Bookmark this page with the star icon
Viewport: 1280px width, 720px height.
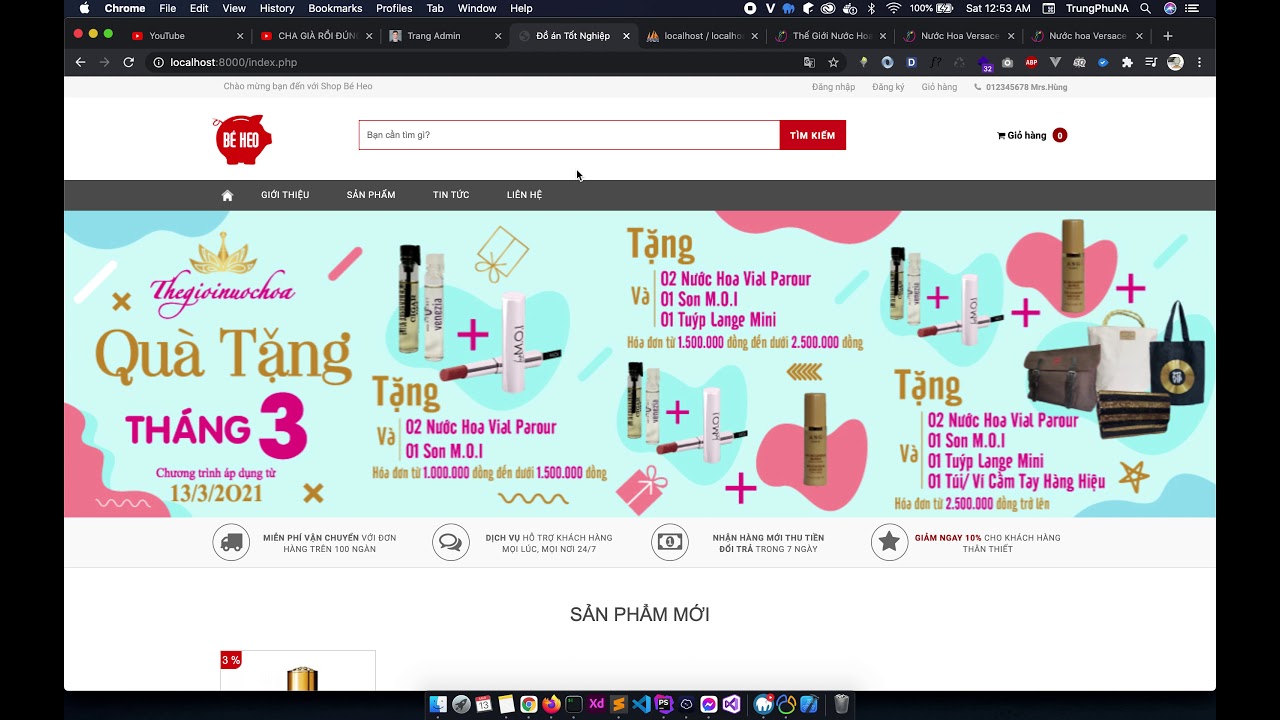(833, 62)
